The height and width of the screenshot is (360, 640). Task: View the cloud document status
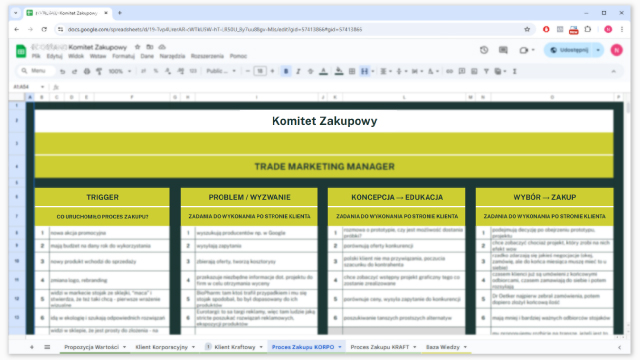click(x=162, y=47)
